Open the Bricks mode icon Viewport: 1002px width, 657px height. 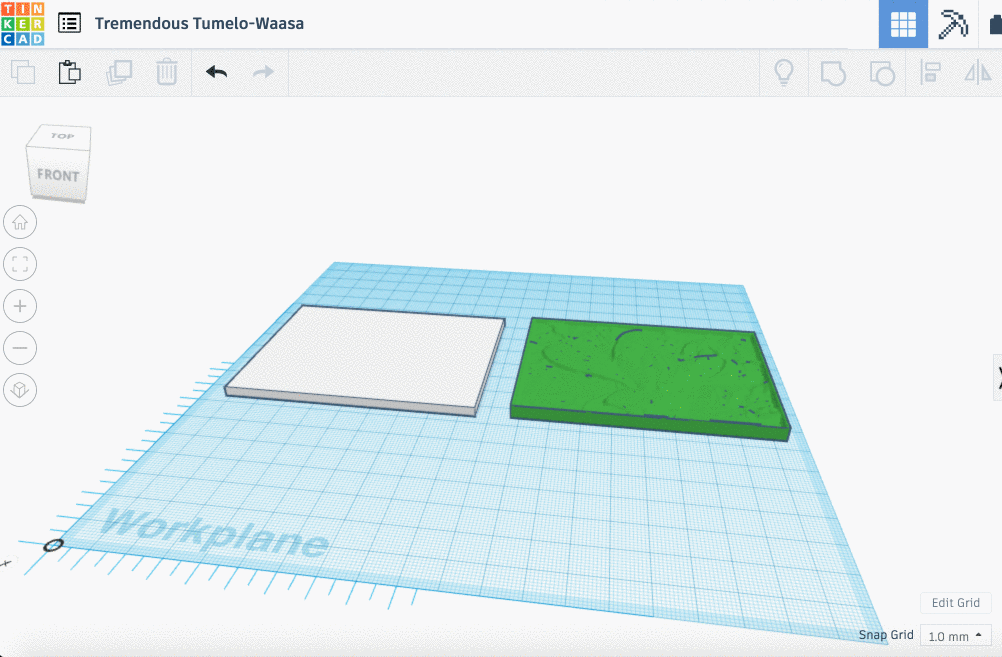995,24
